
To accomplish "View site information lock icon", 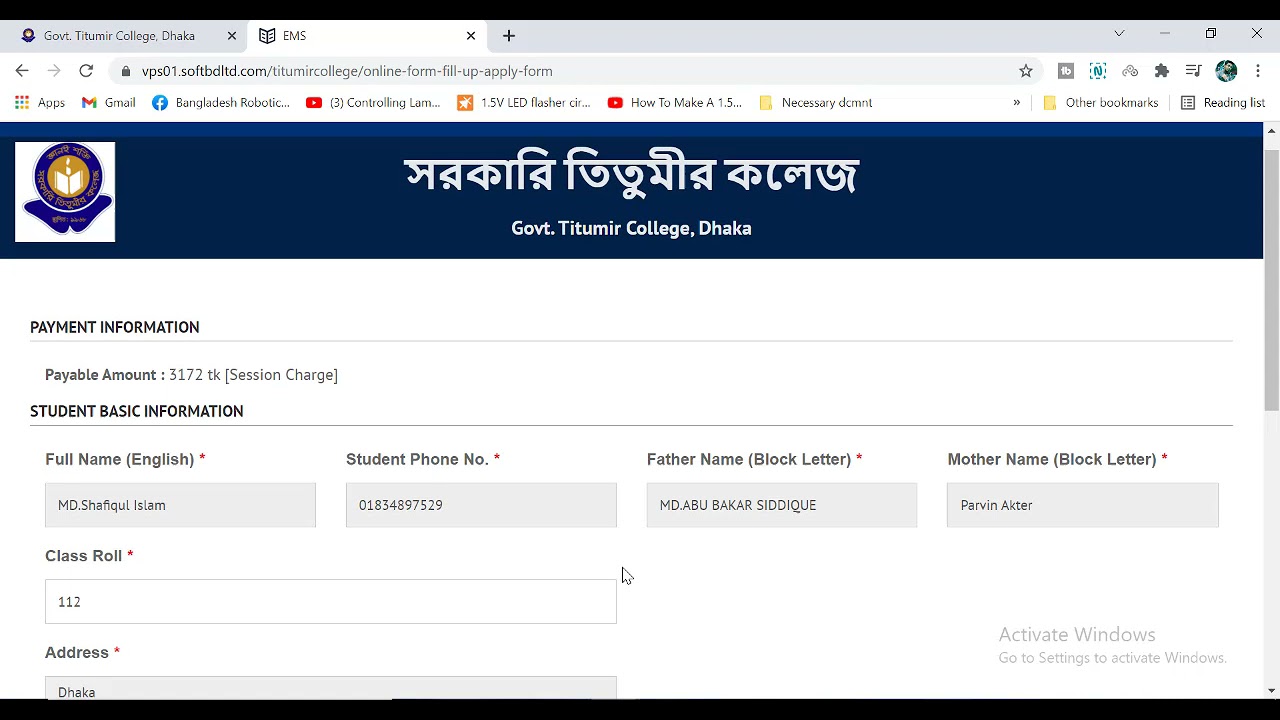I will click(x=125, y=71).
